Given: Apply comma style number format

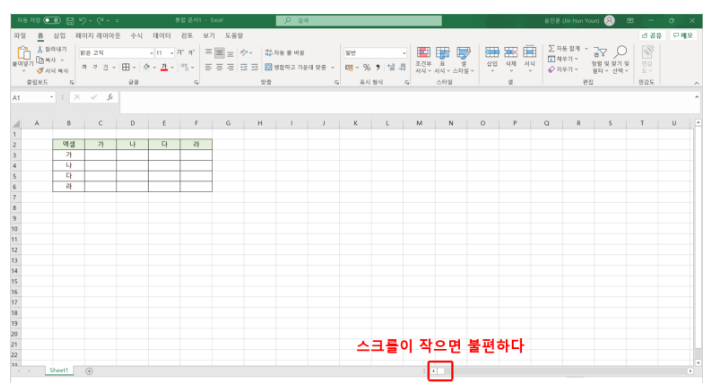Looking at the screenshot, I should (x=378, y=67).
